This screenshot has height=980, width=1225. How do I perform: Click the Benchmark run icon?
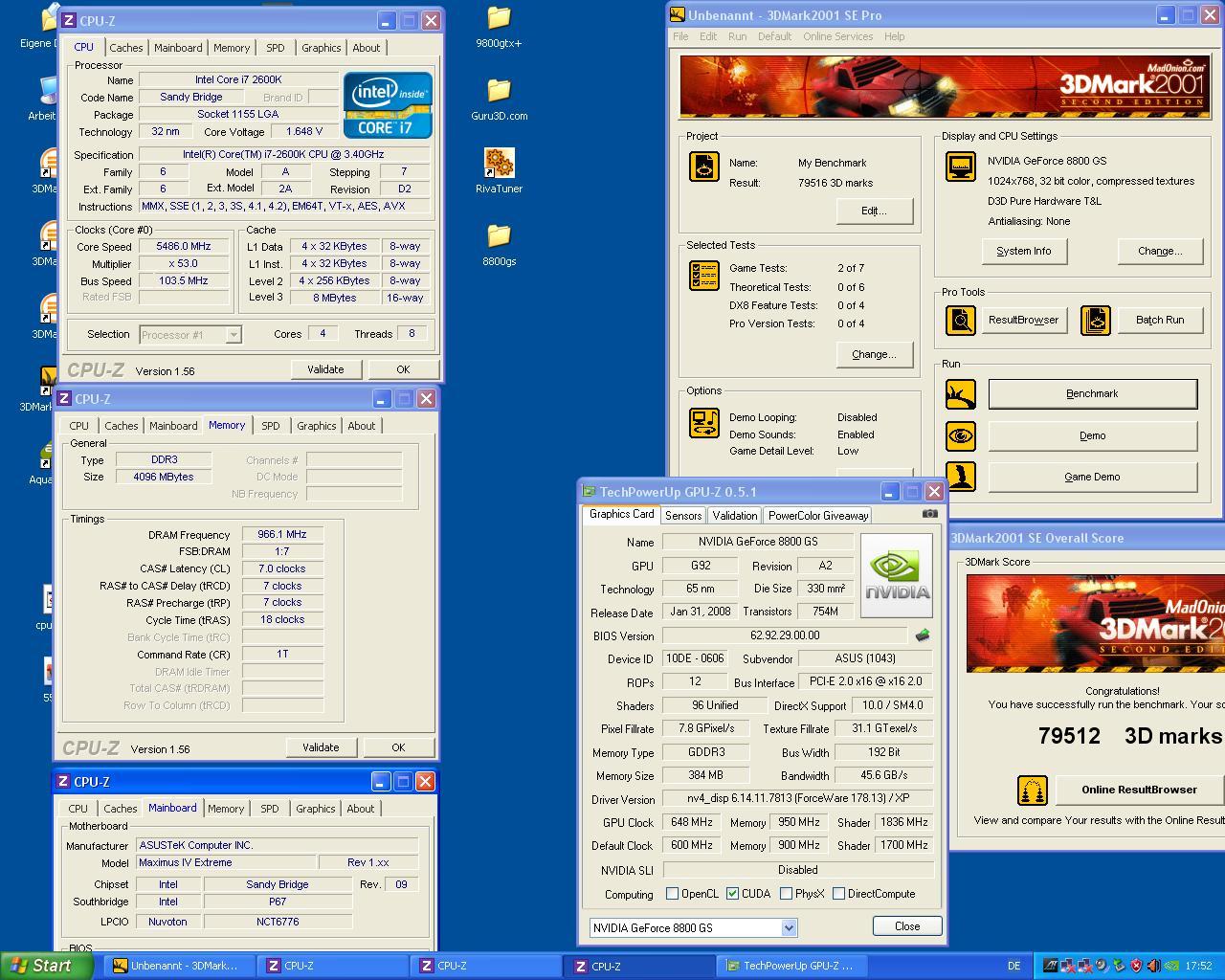coord(960,394)
